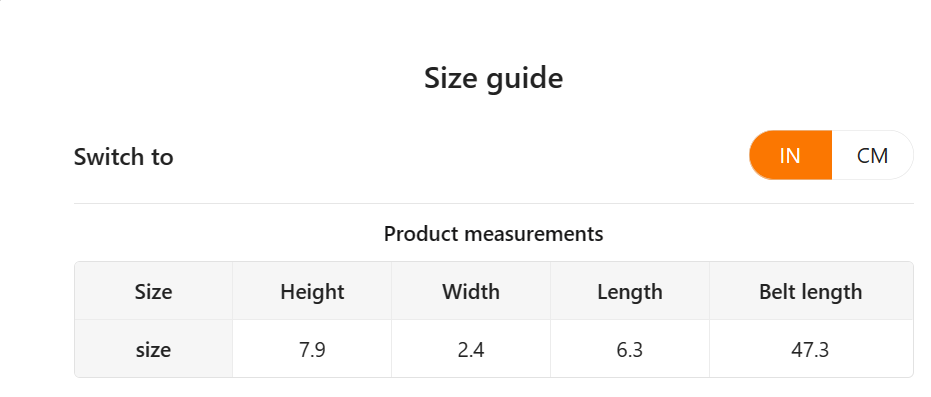
Task: Click the 47.3 belt length value
Action: 810,350
